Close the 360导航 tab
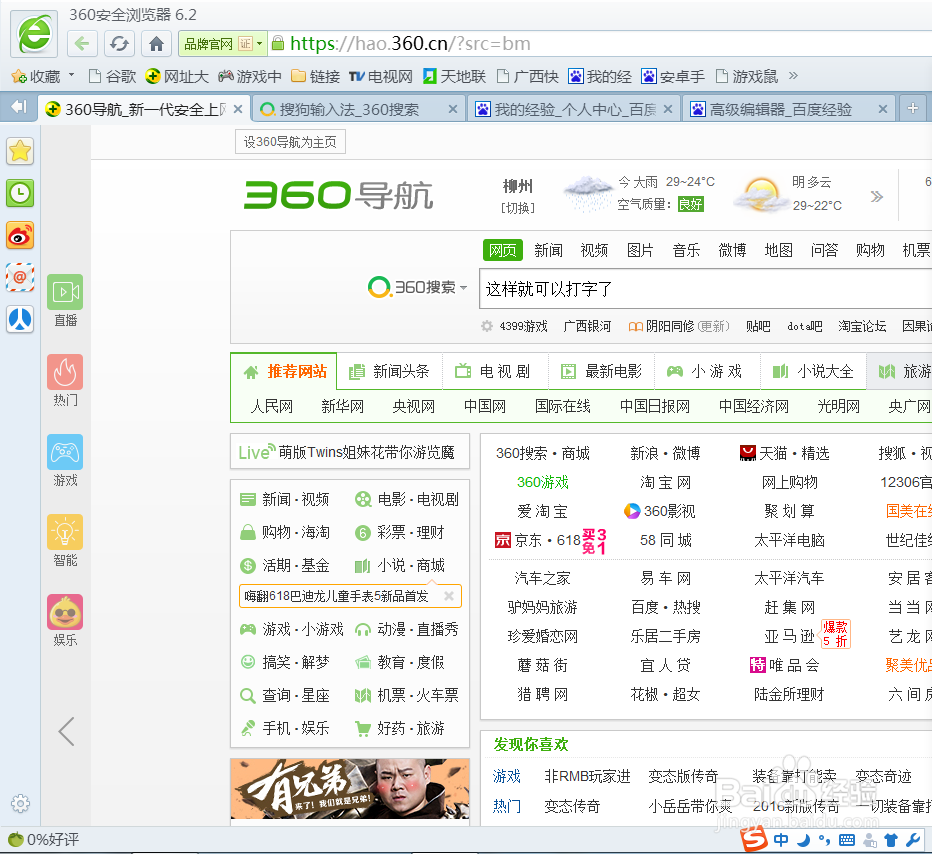The width and height of the screenshot is (932, 854). [238, 109]
